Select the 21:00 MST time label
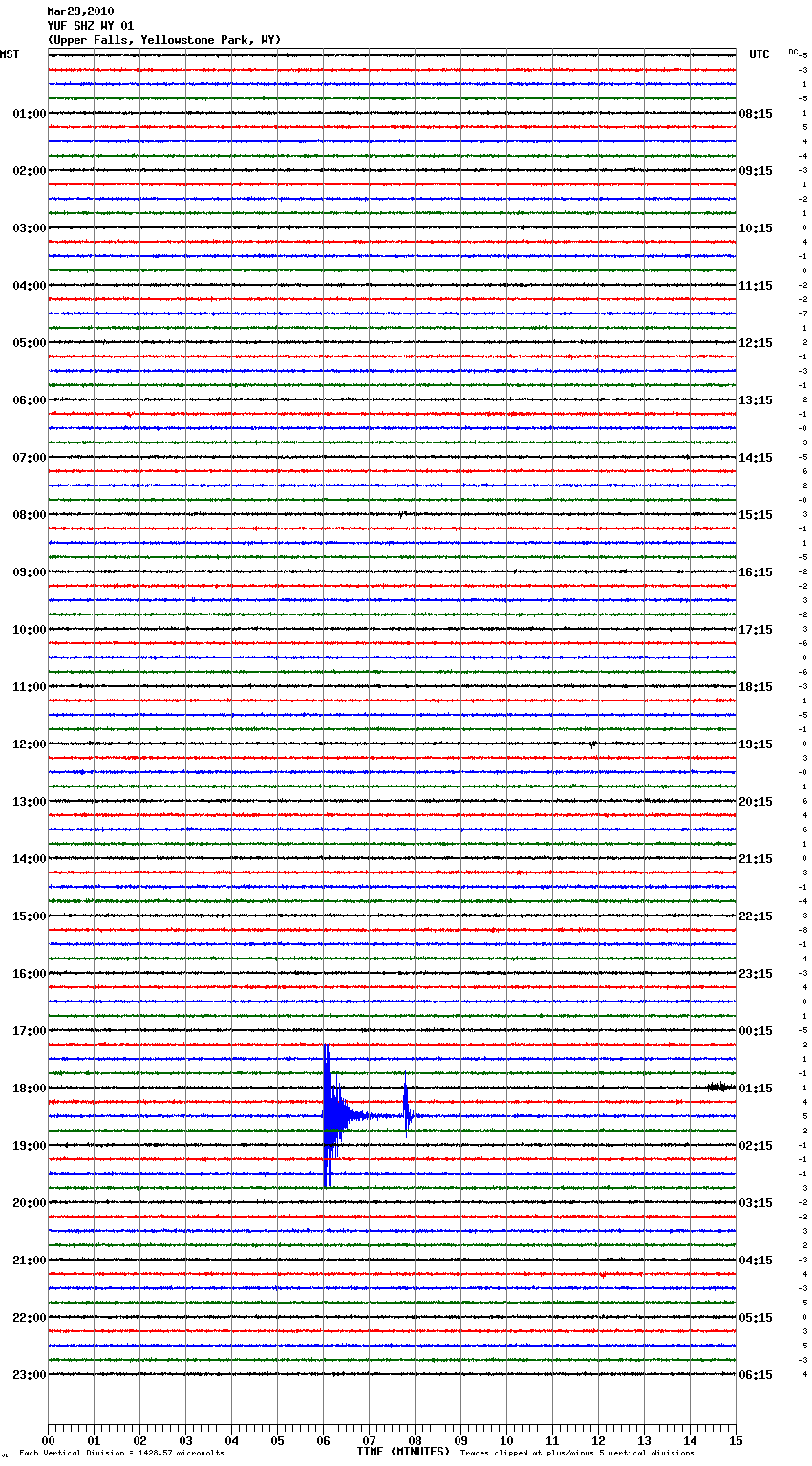The height and width of the screenshot is (1466, 812). (x=30, y=1261)
